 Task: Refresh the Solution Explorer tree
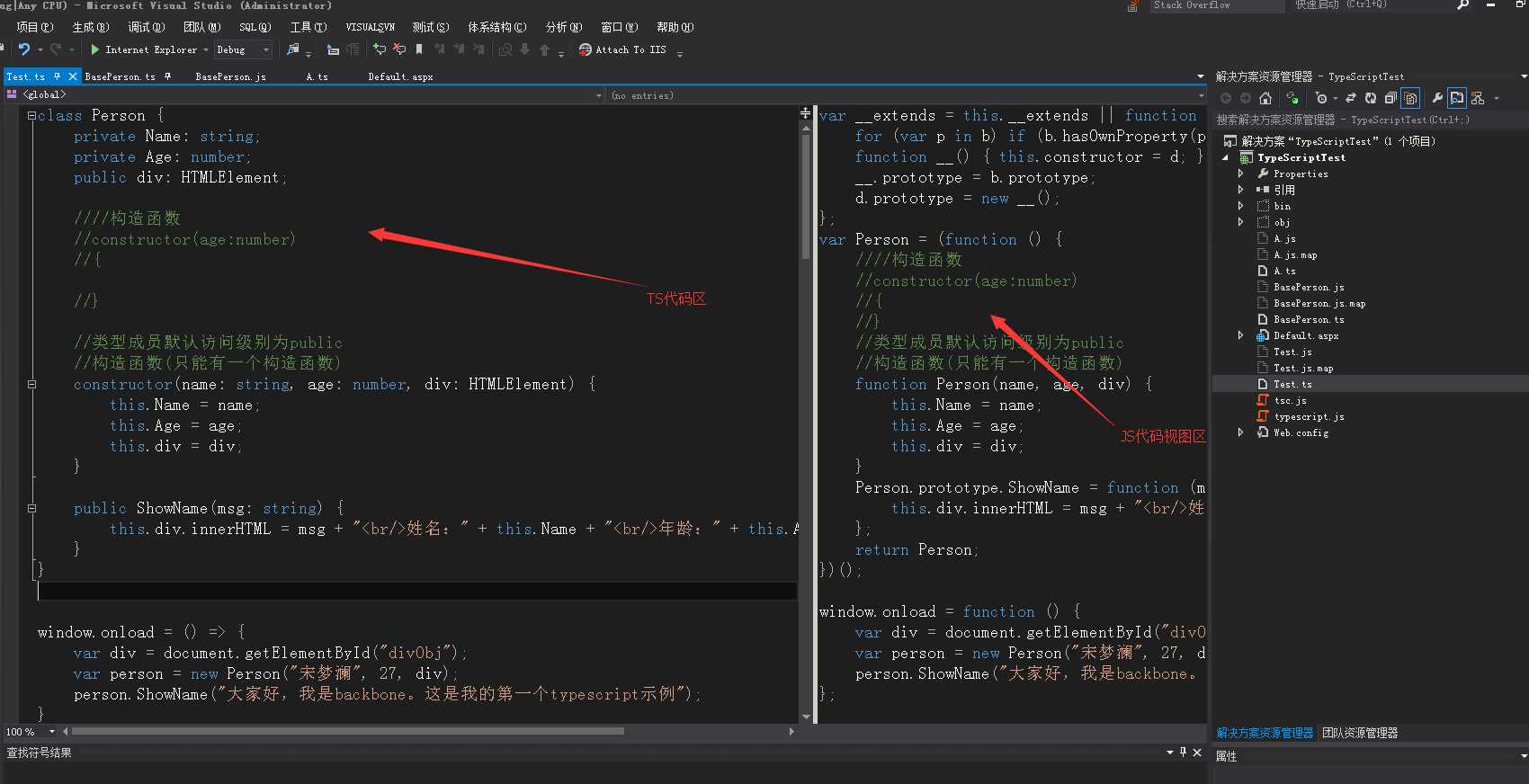pyautogui.click(x=1371, y=98)
